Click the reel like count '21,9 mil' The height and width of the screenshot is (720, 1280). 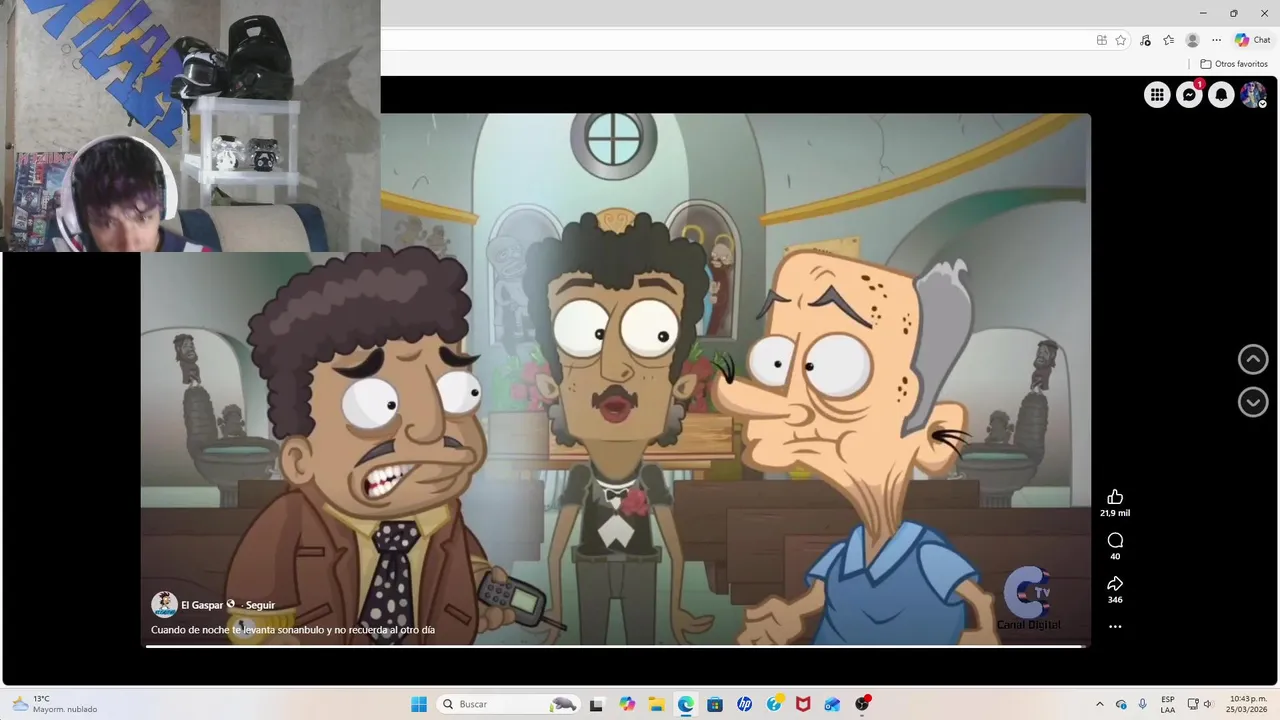tap(1115, 513)
